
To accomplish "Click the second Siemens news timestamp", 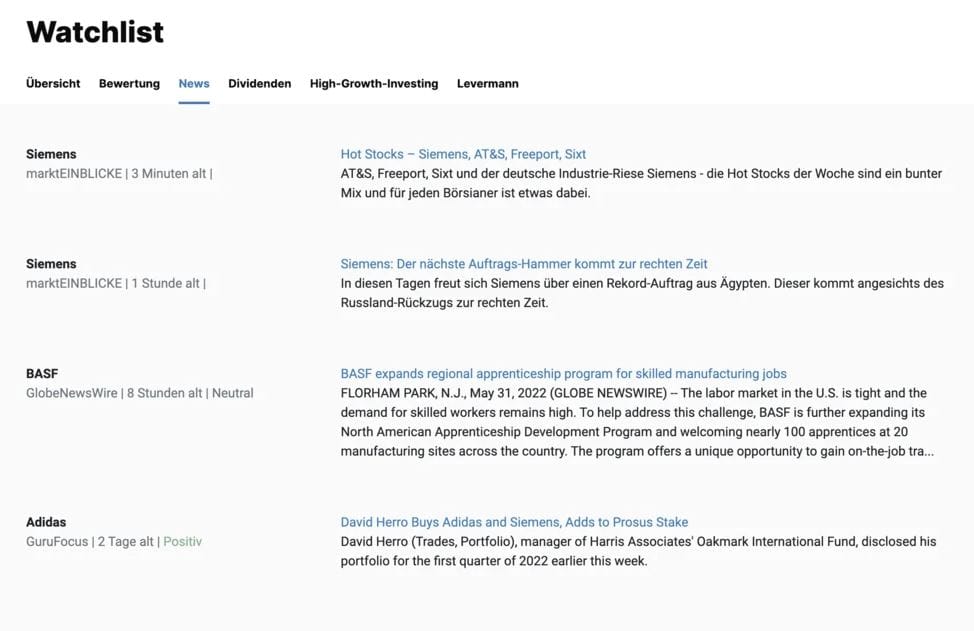I will click(165, 283).
